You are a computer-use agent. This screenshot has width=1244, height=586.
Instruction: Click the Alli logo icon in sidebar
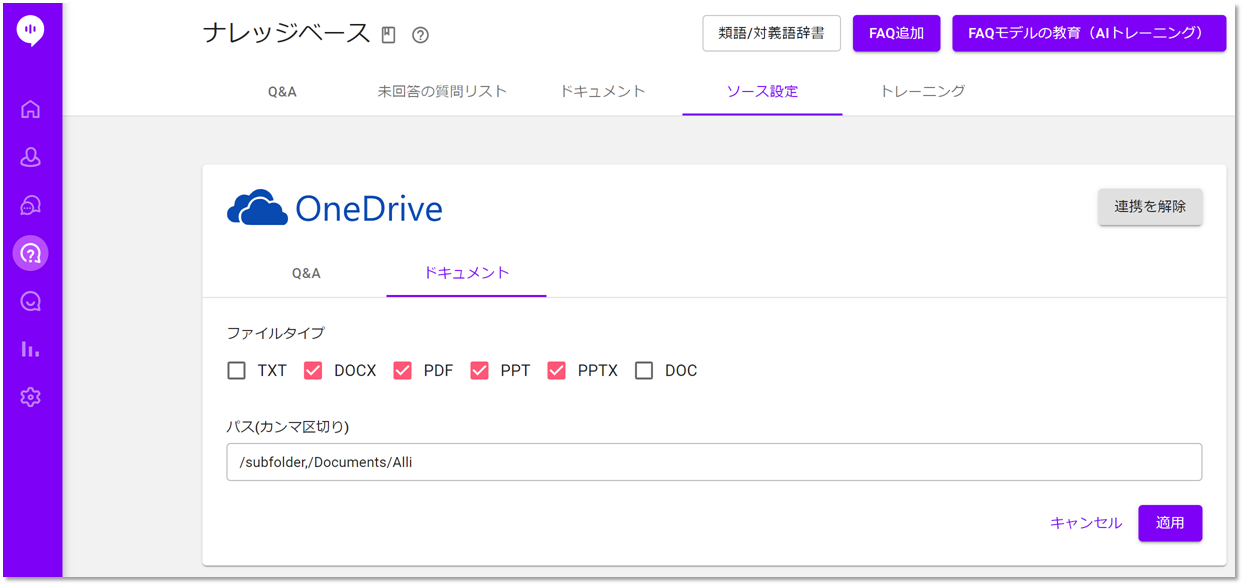(30, 31)
